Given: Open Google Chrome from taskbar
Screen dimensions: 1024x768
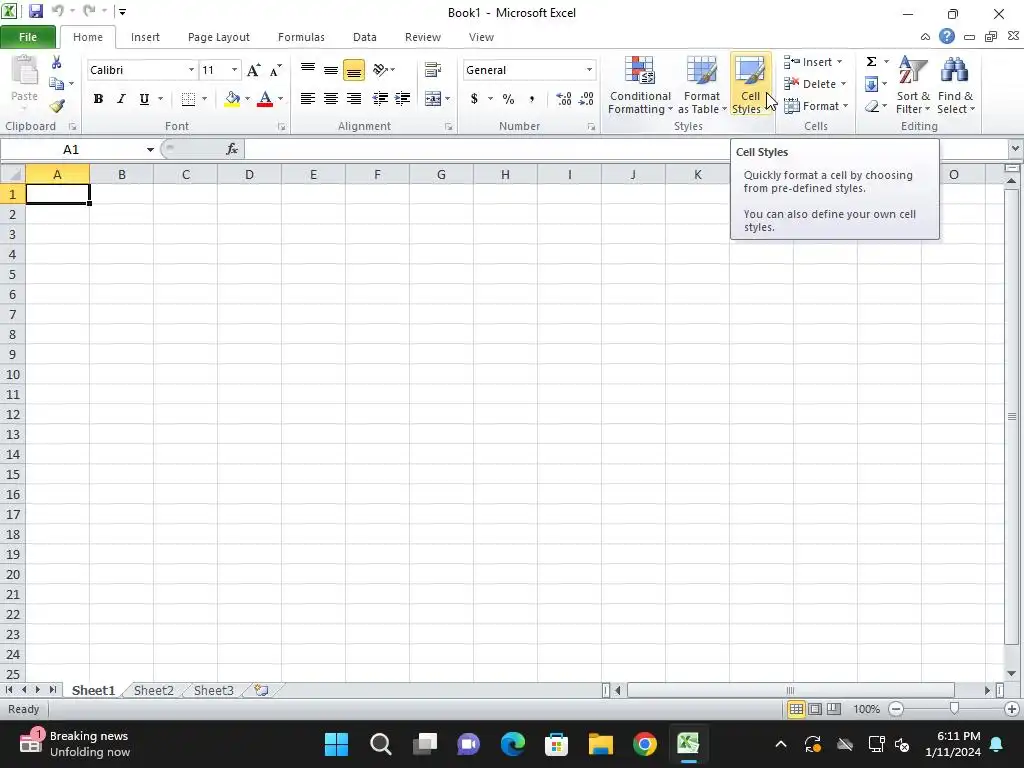Looking at the screenshot, I should pos(645,744).
